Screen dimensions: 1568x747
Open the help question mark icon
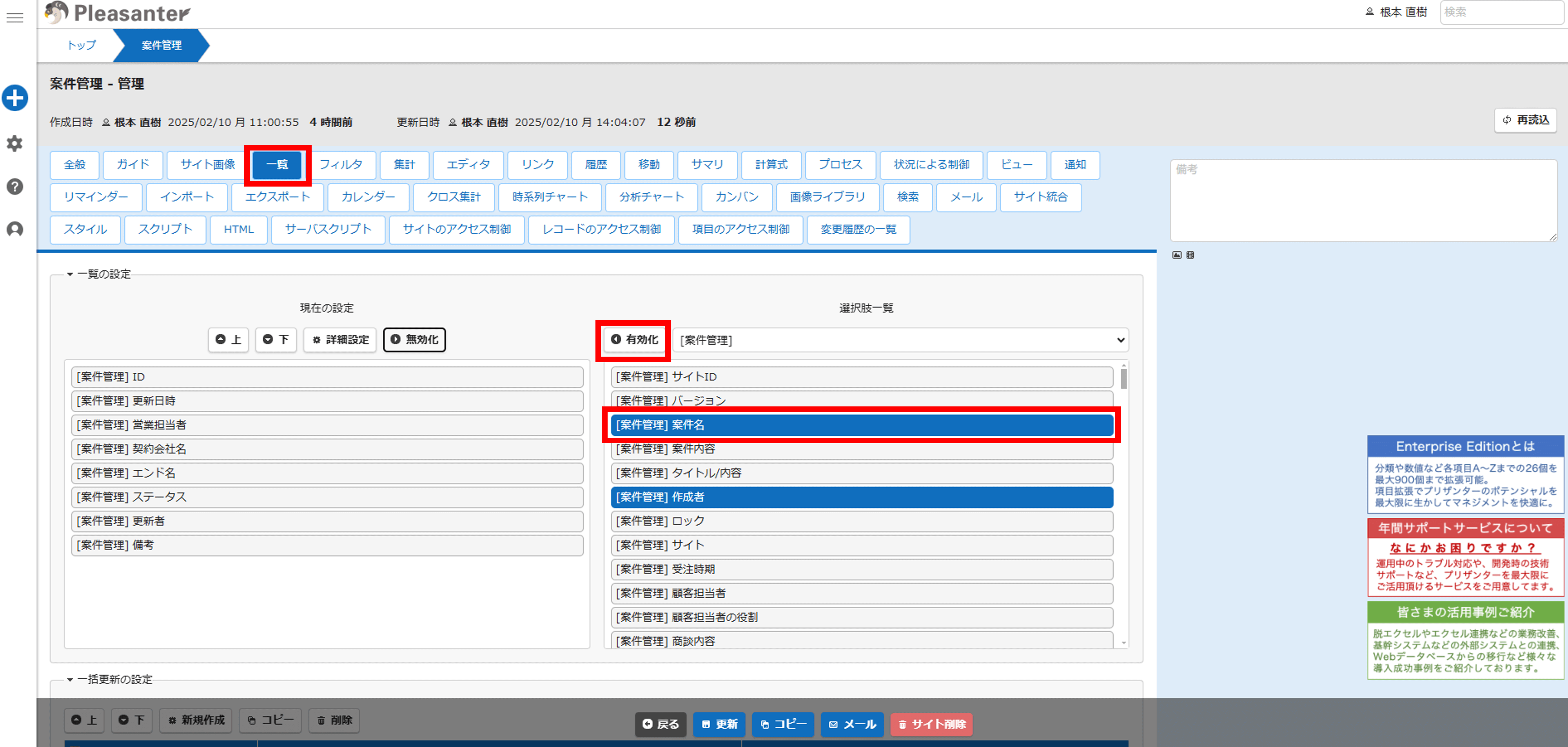(15, 186)
